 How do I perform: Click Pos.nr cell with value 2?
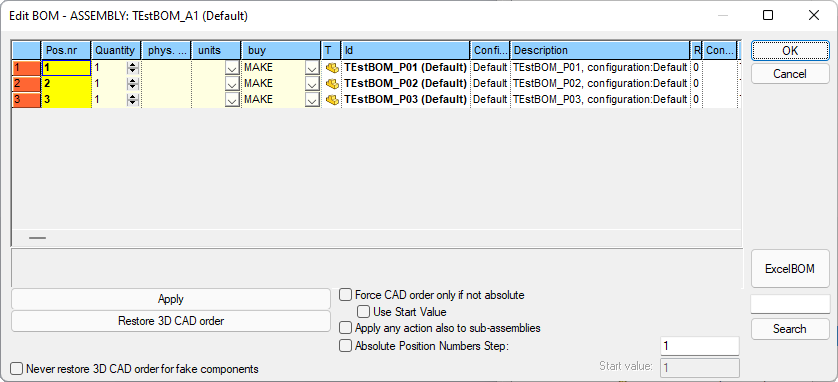pyautogui.click(x=66, y=84)
